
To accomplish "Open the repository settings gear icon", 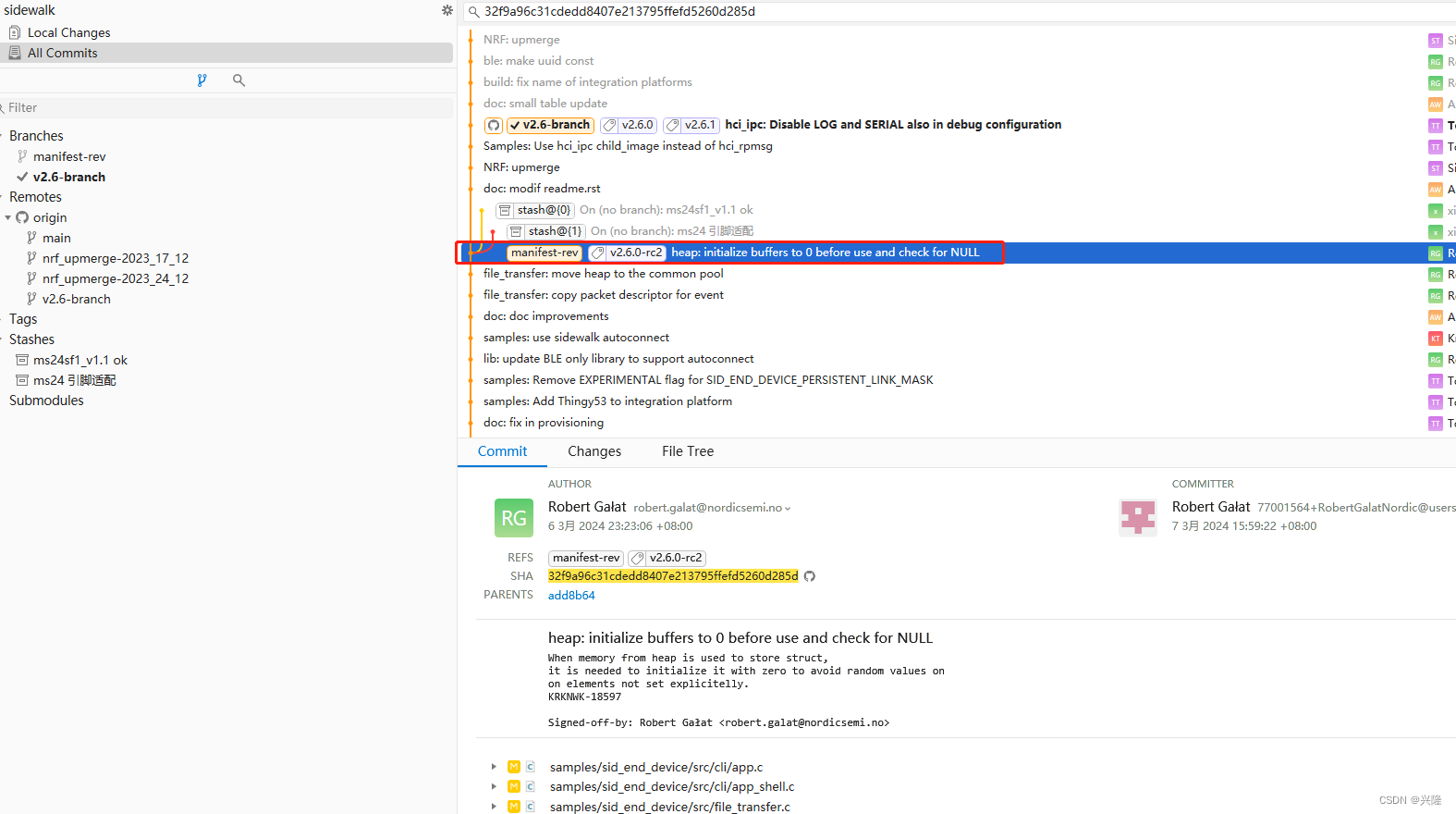I will (447, 10).
